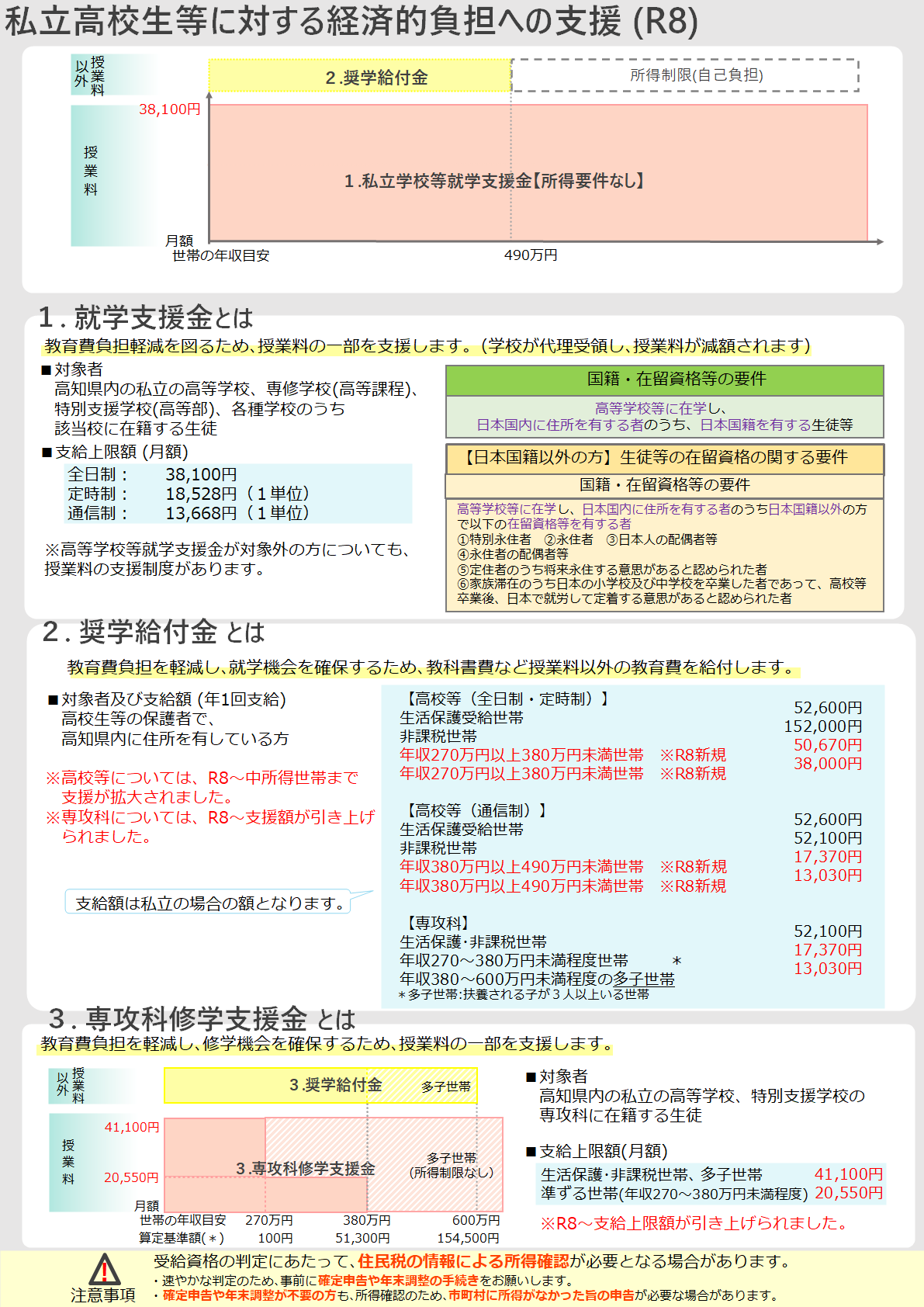This screenshot has width=924, height=1307.
Task: Click the orange text 確定申告や年末調整の手続き
Action: tap(399, 1281)
